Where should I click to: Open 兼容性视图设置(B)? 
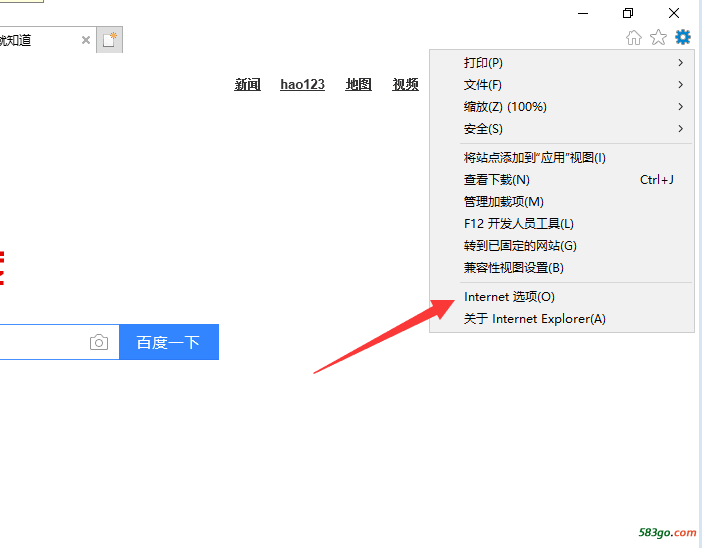(x=562, y=268)
